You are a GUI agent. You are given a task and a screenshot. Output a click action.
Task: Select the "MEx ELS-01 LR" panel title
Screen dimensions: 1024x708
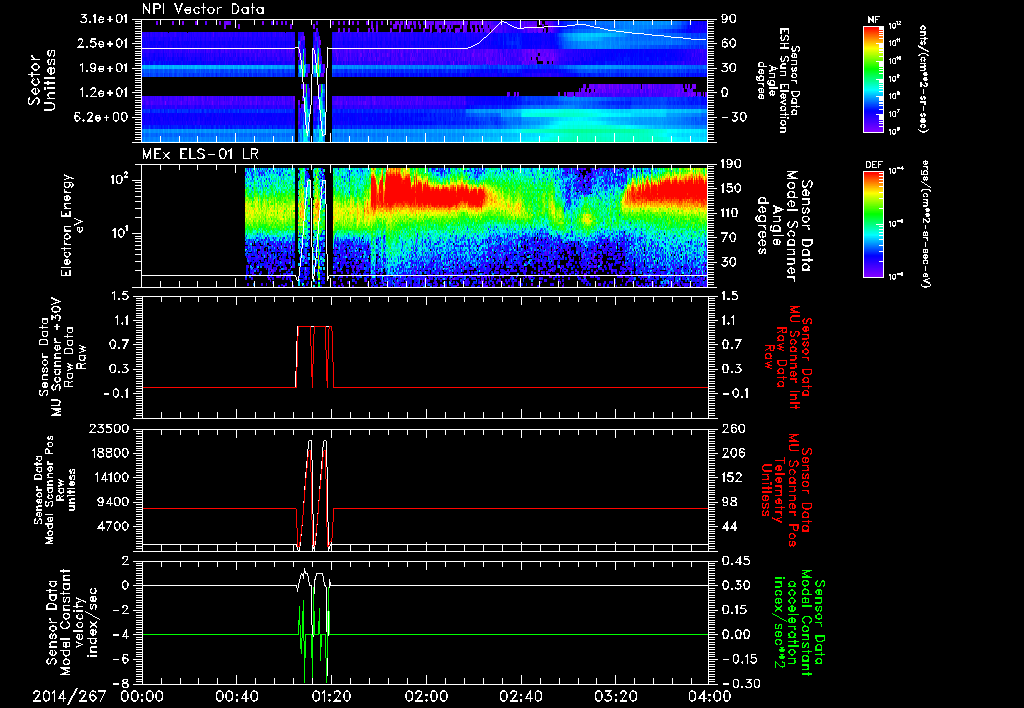coord(200,154)
